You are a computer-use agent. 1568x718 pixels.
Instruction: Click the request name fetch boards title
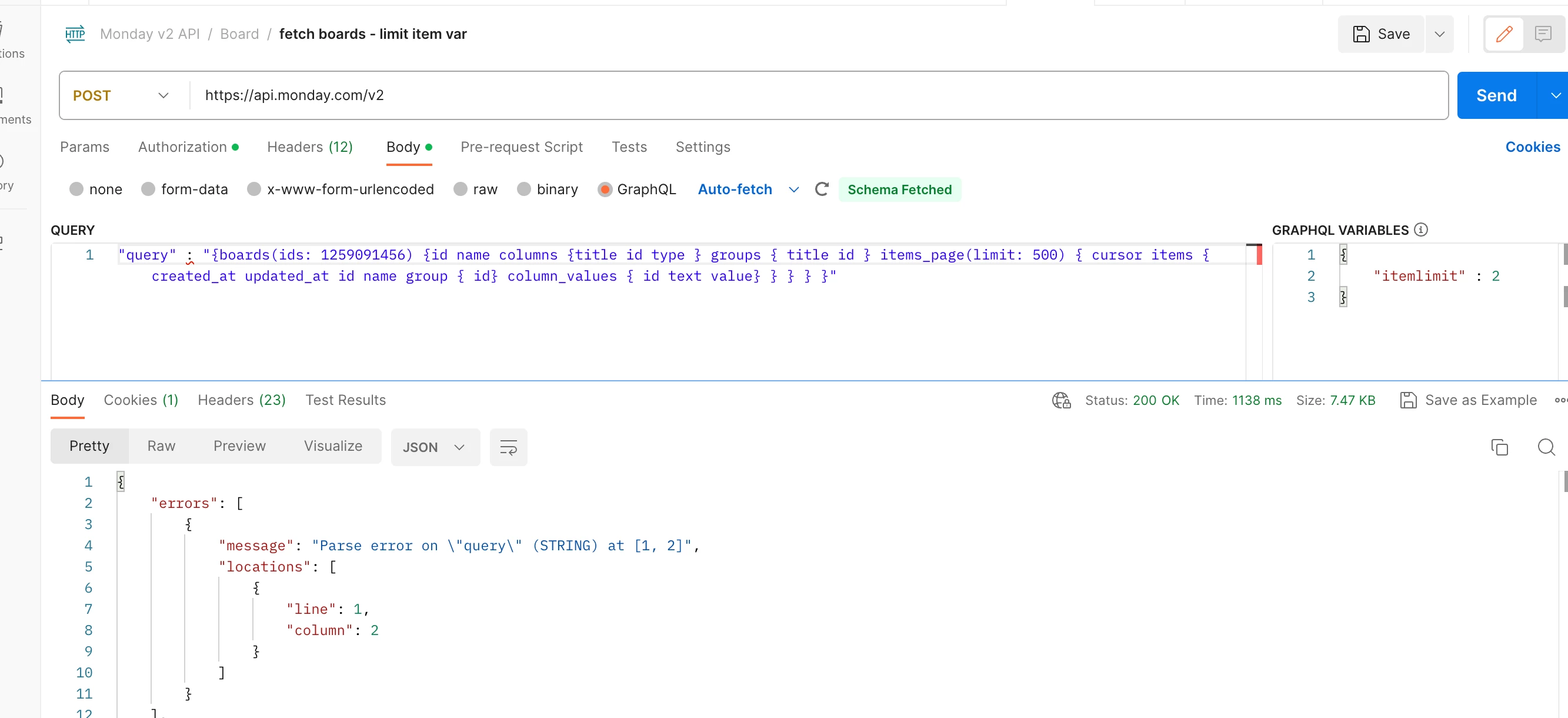click(x=372, y=34)
